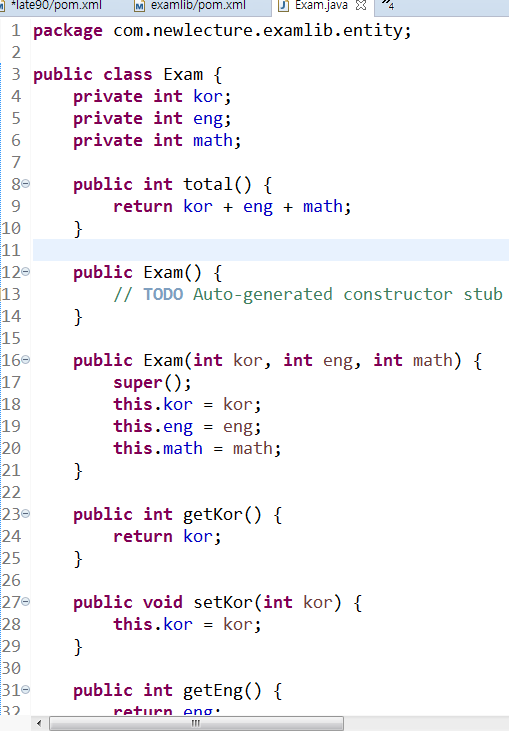
Task: Place cursor on empty highlighted line 11
Action: tap(270, 250)
